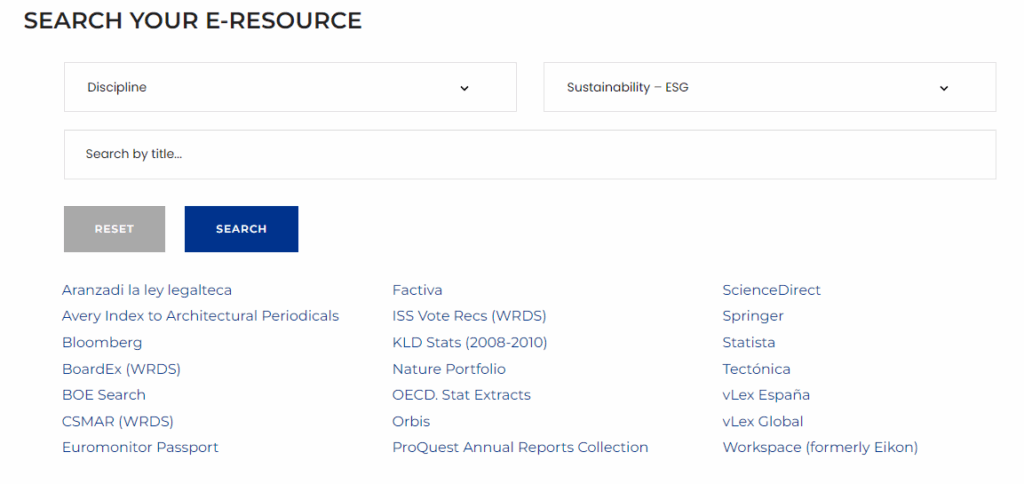The image size is (1024, 484).
Task: Open the Statista link
Action: 749,343
